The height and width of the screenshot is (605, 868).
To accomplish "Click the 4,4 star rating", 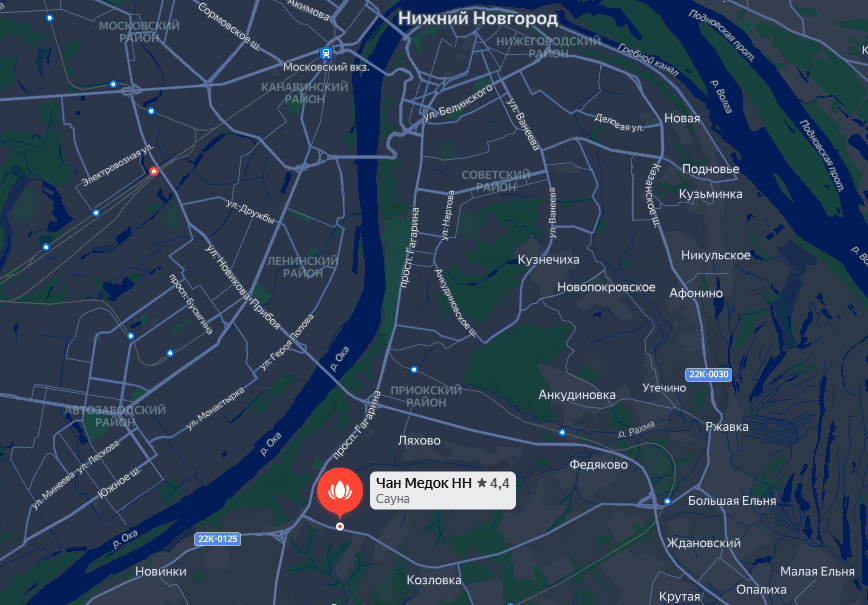I will [493, 483].
